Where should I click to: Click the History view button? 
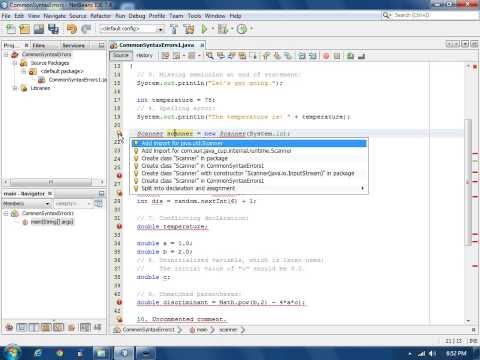pyautogui.click(x=144, y=56)
